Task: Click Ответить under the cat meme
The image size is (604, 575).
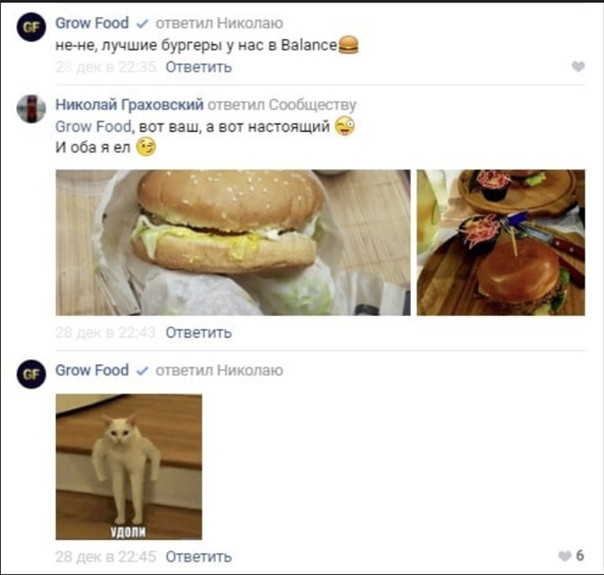Action: pos(199,557)
